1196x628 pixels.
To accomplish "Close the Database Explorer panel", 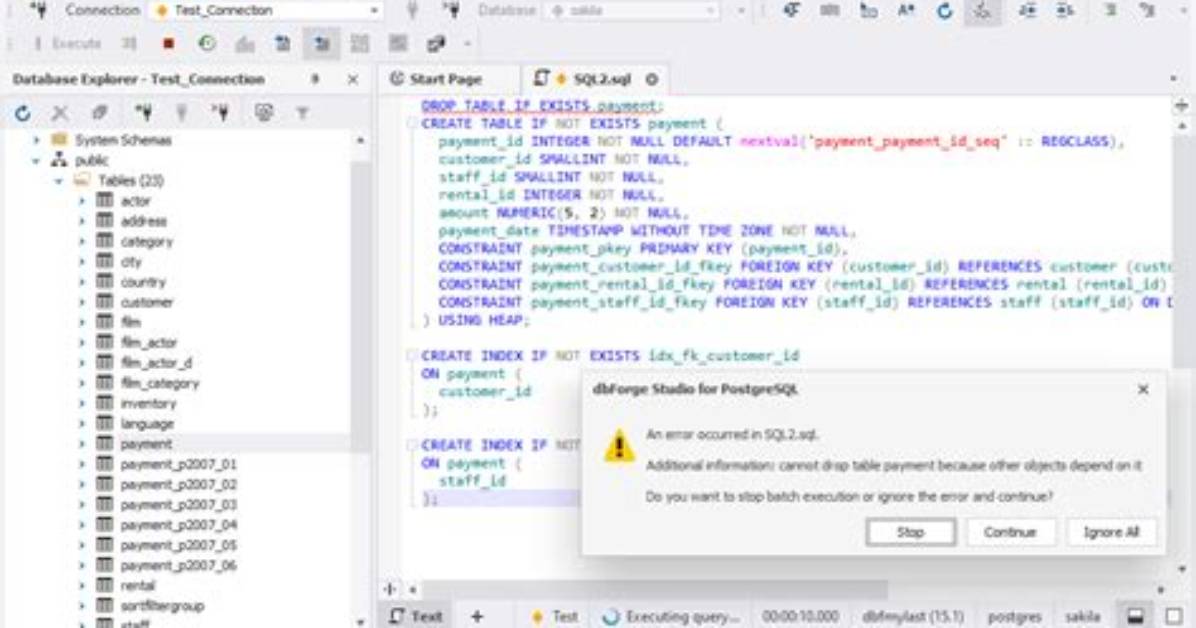I will 352,79.
